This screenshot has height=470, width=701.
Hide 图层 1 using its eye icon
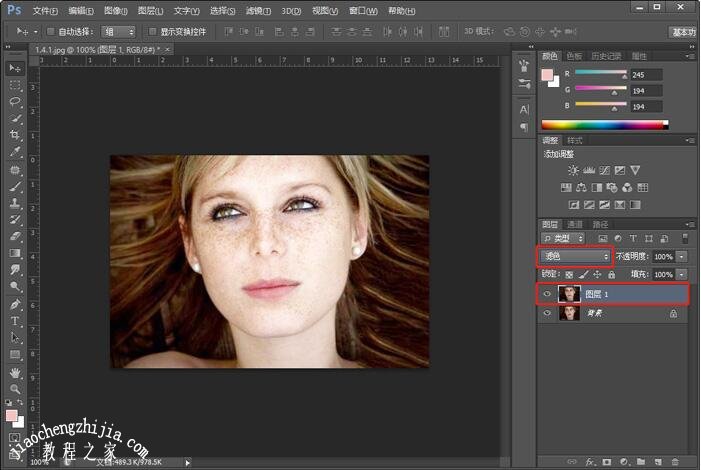(x=546, y=294)
